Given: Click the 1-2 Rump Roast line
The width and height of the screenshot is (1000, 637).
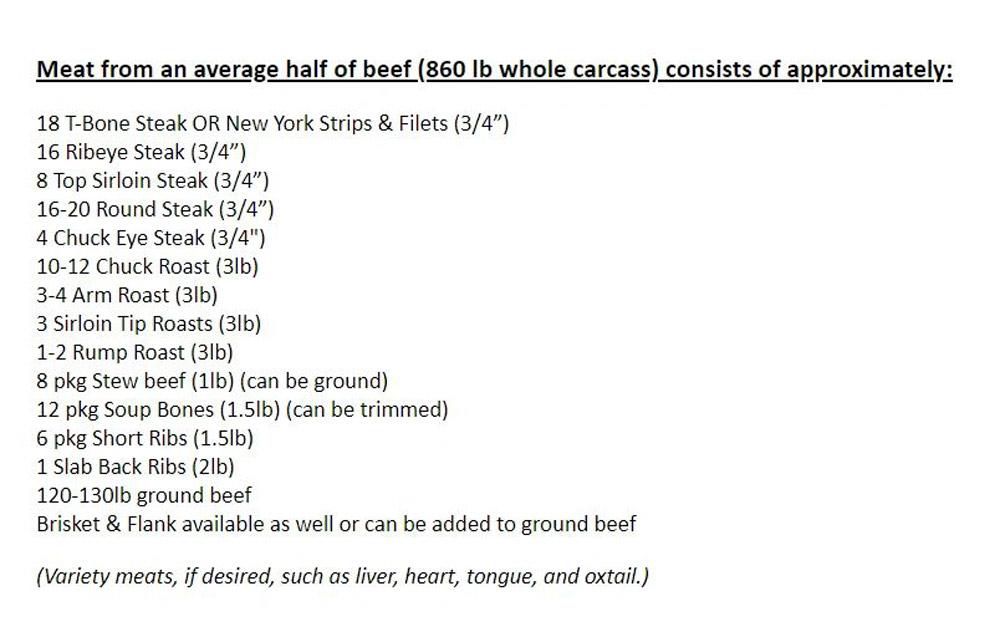Looking at the screenshot, I should pos(135,352).
